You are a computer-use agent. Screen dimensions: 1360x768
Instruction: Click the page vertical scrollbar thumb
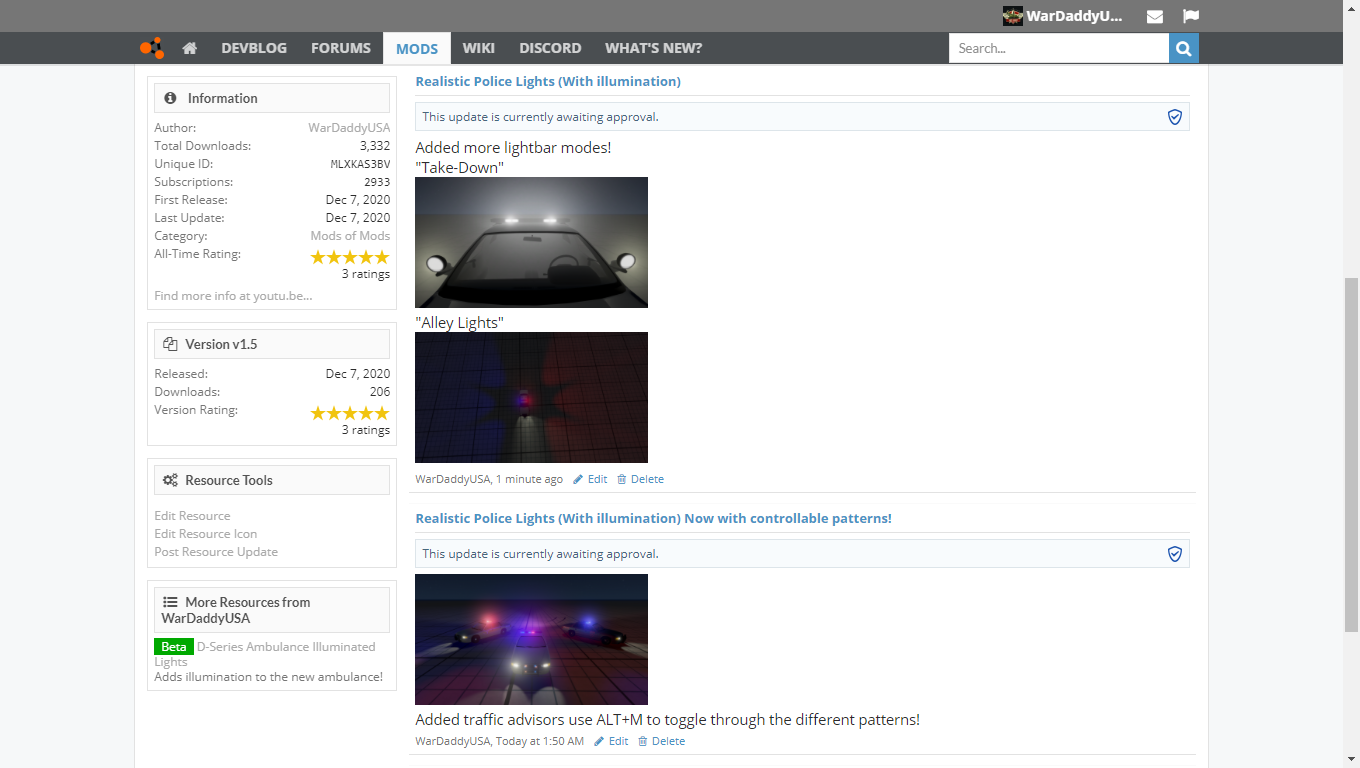coord(1351,455)
